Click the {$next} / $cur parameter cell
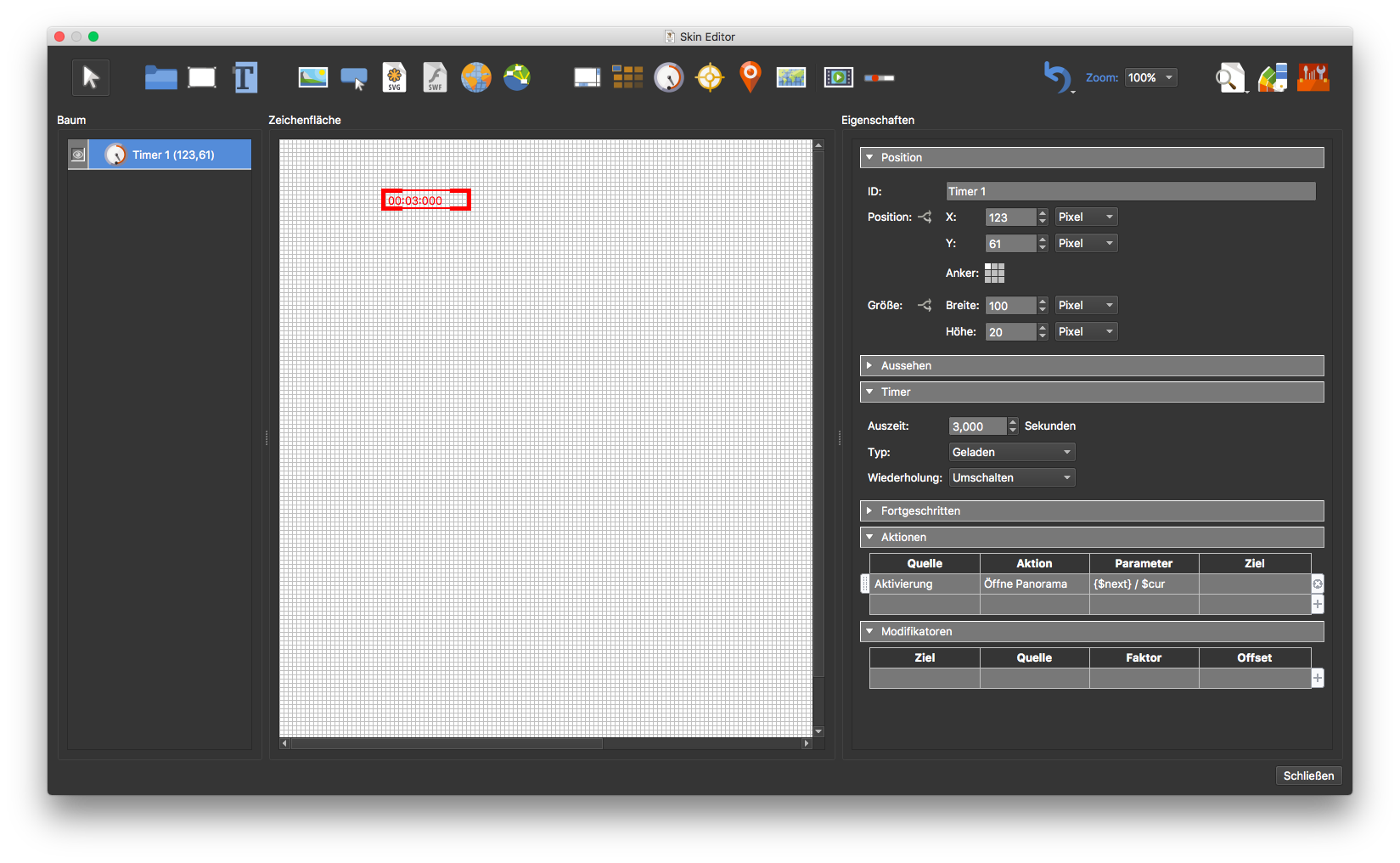This screenshot has width=1400, height=863. coord(1144,584)
